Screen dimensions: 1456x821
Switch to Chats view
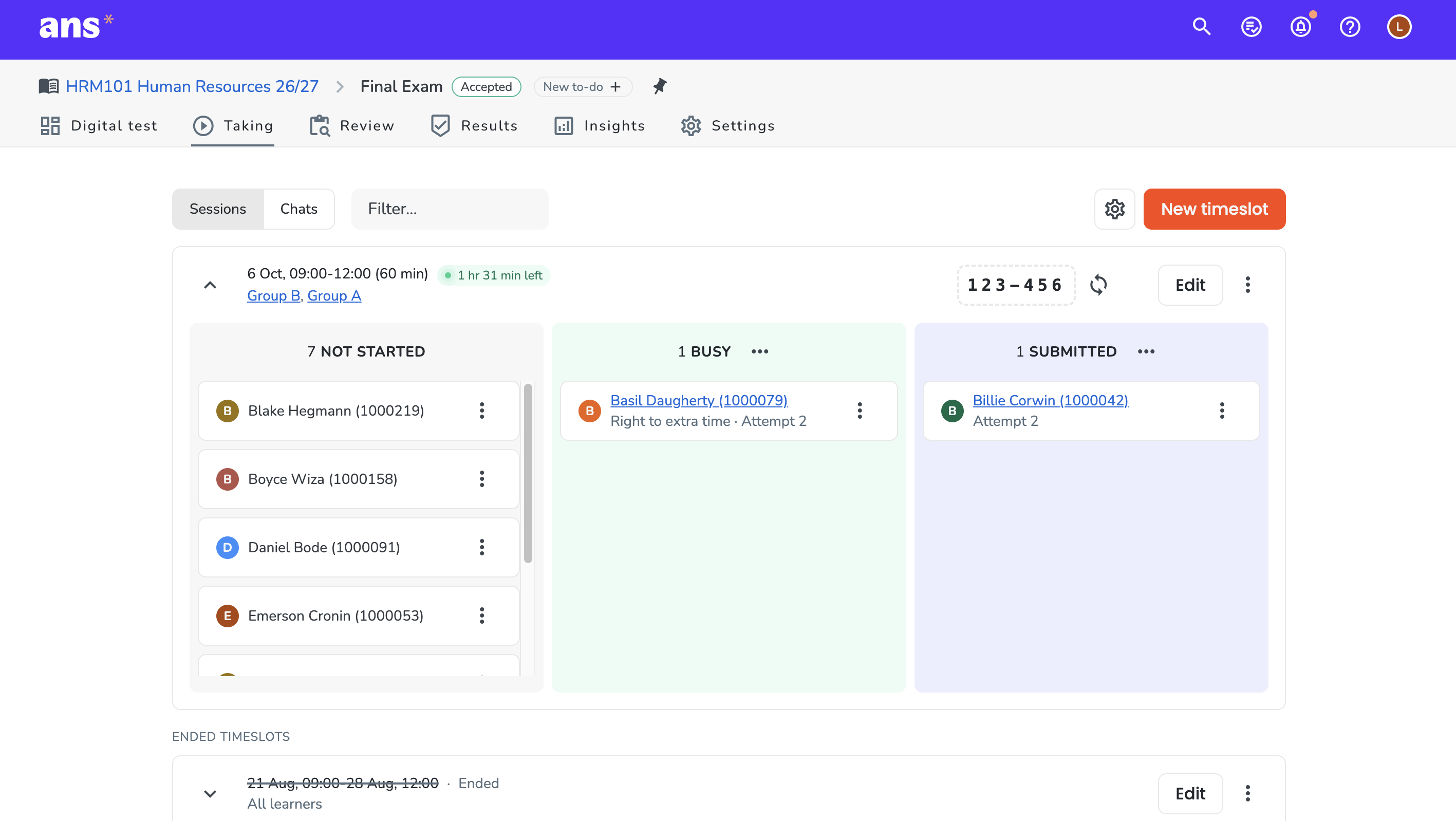(298, 209)
